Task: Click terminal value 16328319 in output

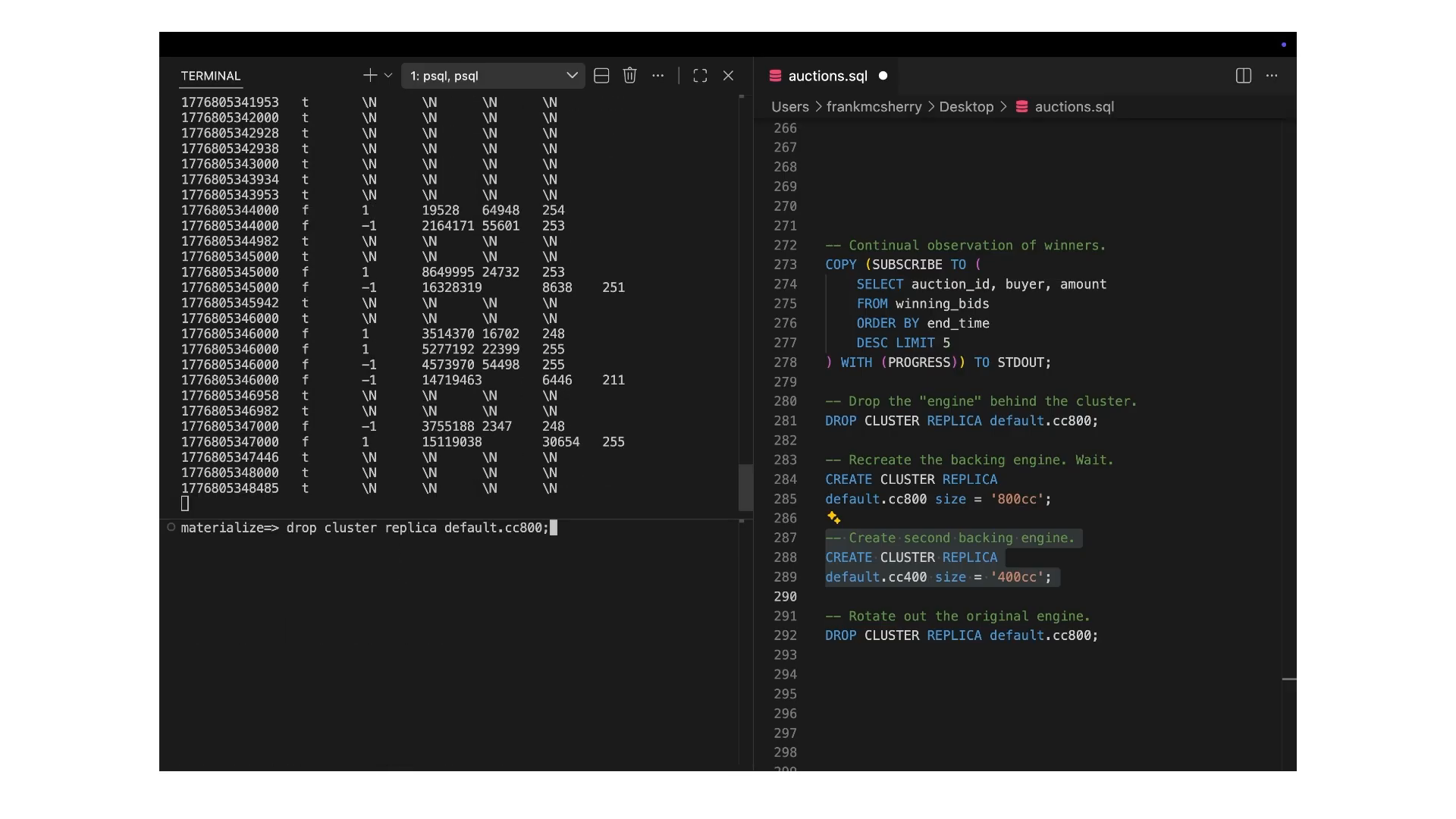Action: 452,287
